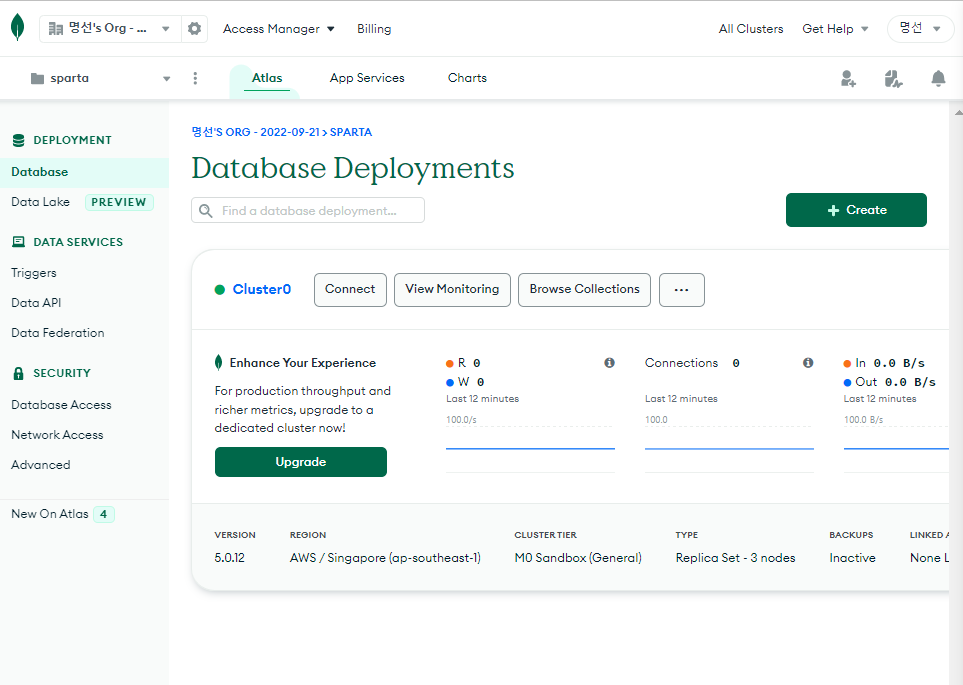Click the Deployment stack icon
The image size is (963, 685).
click(x=18, y=140)
